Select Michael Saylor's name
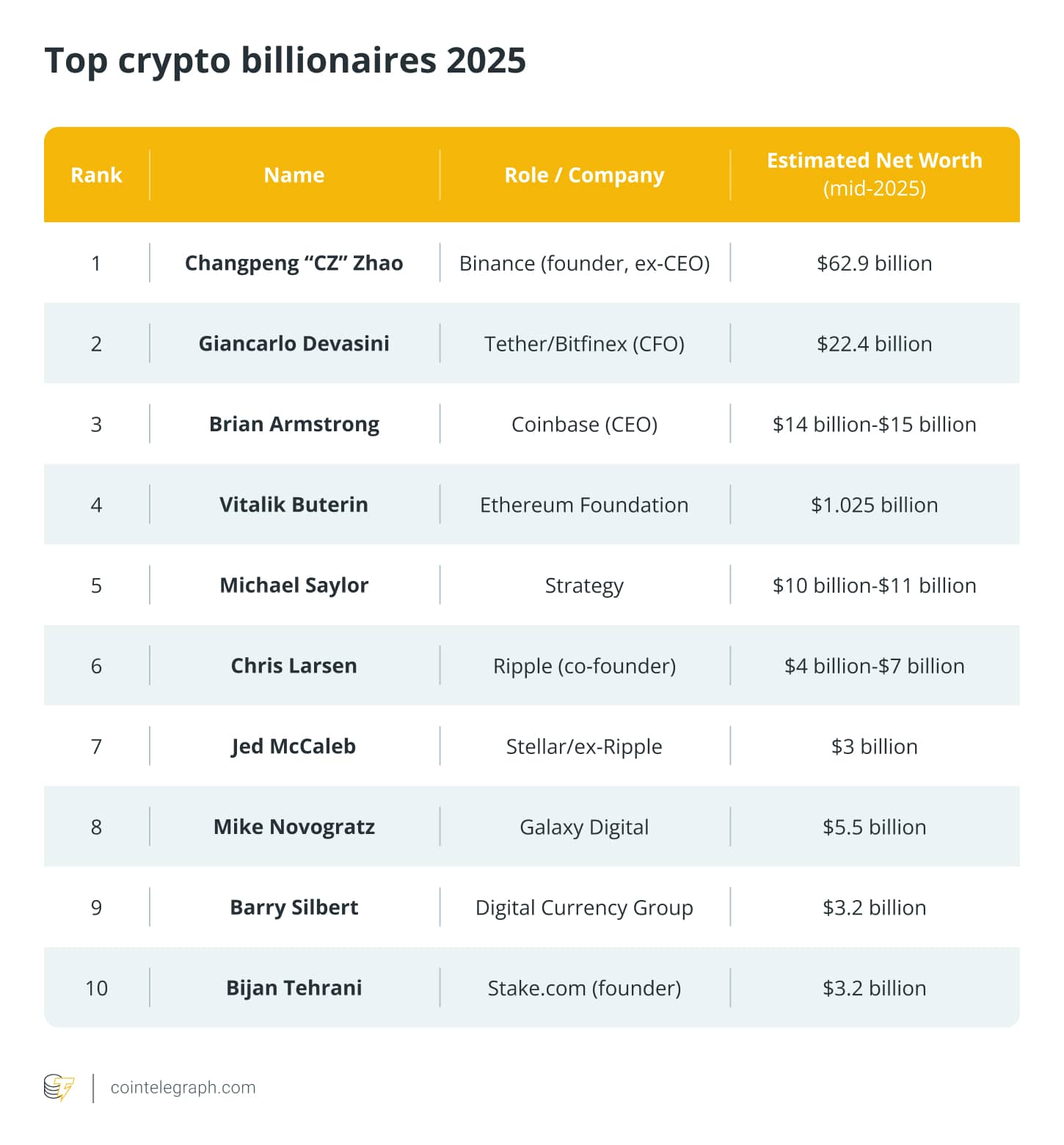The width and height of the screenshot is (1064, 1145). tap(294, 585)
